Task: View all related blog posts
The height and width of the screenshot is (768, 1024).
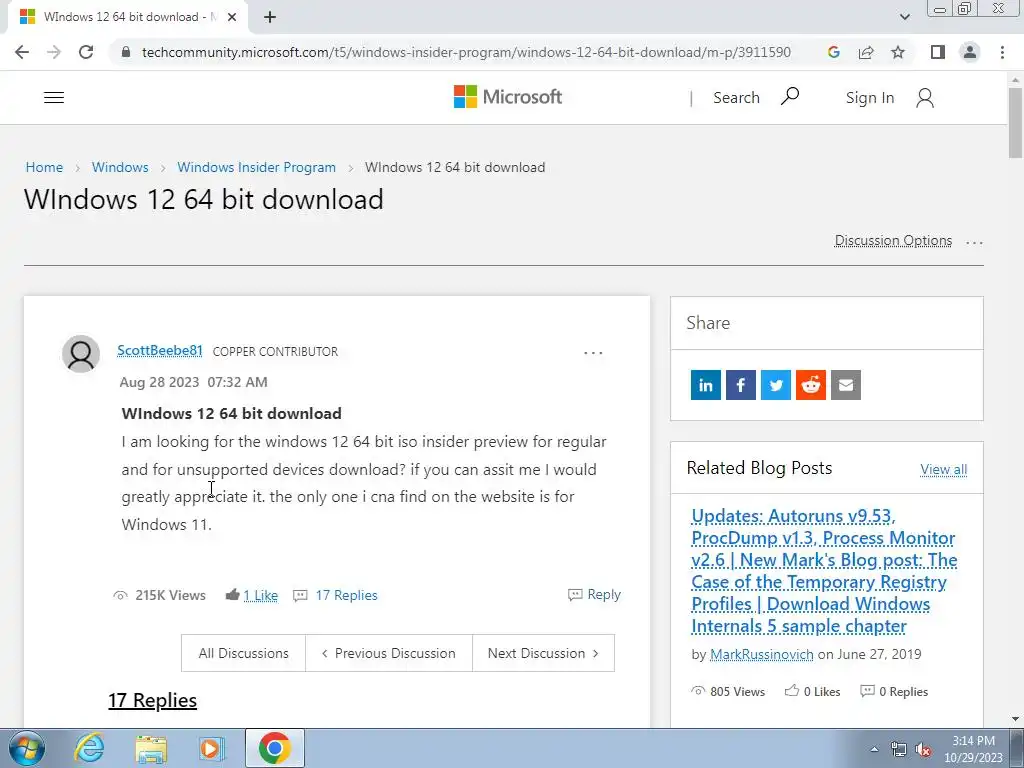Action: pos(944,469)
